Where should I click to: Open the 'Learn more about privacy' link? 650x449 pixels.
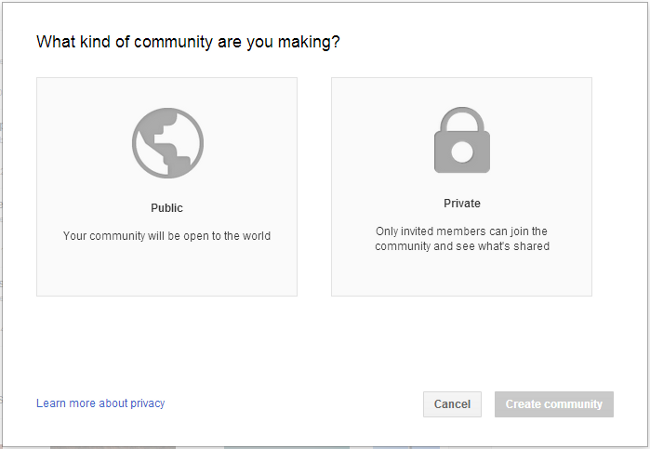(100, 403)
